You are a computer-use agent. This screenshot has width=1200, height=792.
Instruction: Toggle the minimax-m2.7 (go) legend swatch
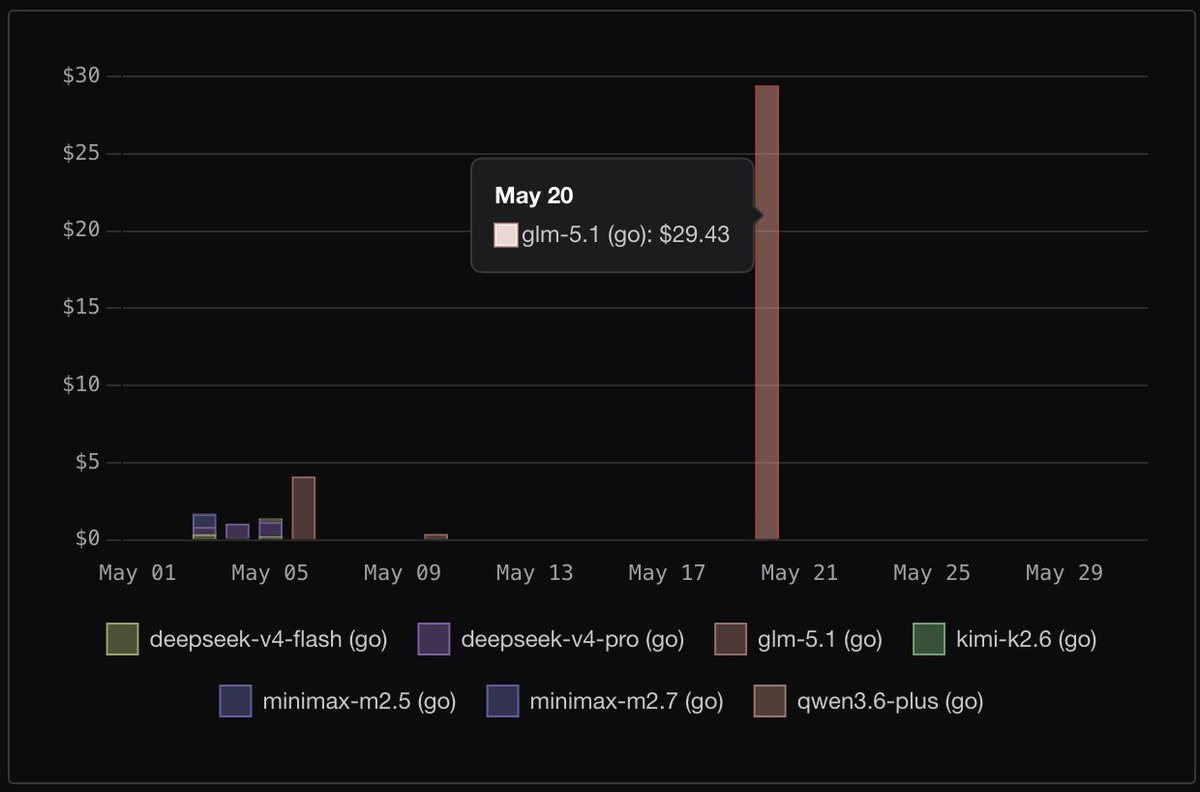(503, 701)
